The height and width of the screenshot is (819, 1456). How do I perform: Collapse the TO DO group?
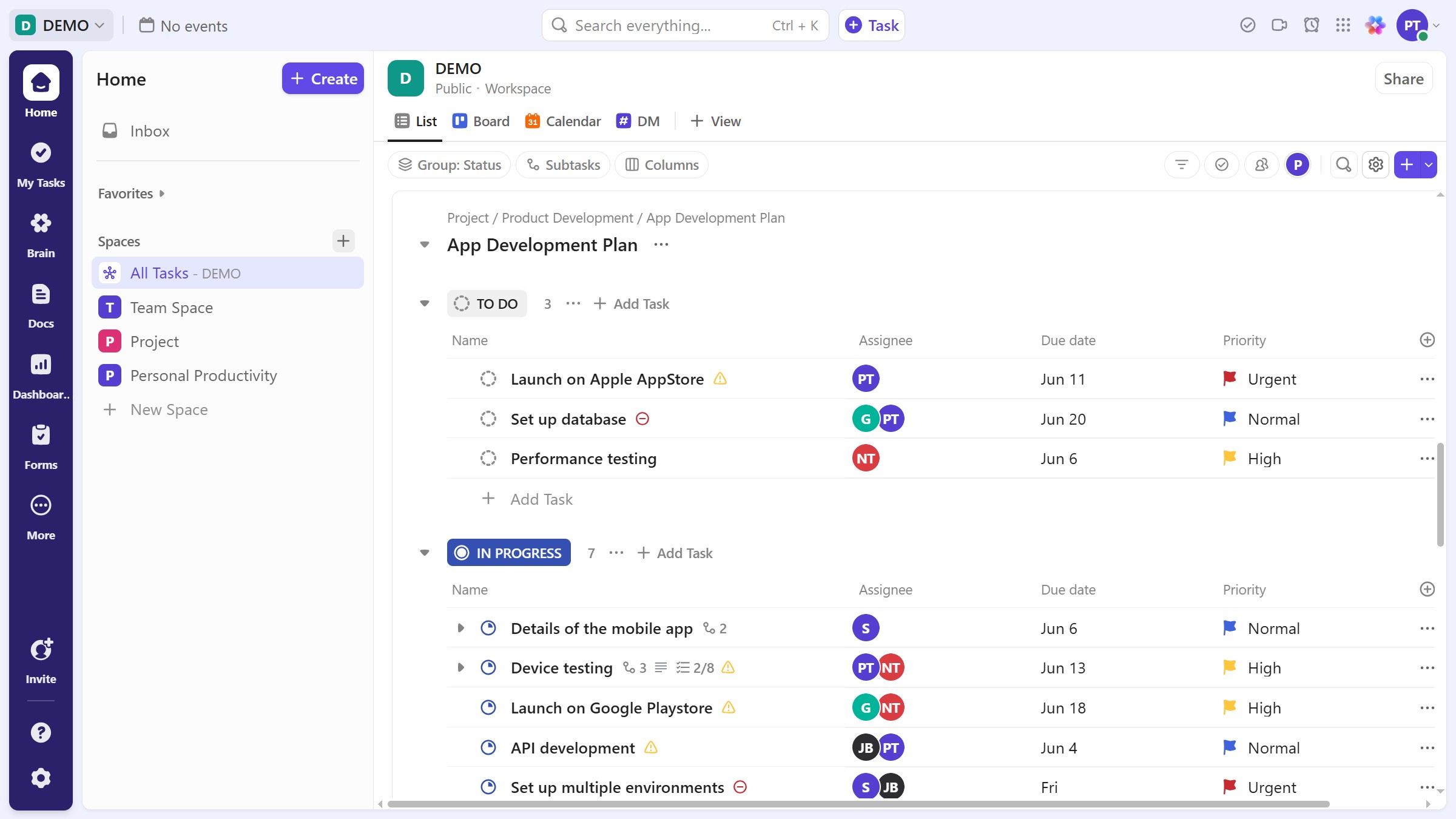click(425, 303)
